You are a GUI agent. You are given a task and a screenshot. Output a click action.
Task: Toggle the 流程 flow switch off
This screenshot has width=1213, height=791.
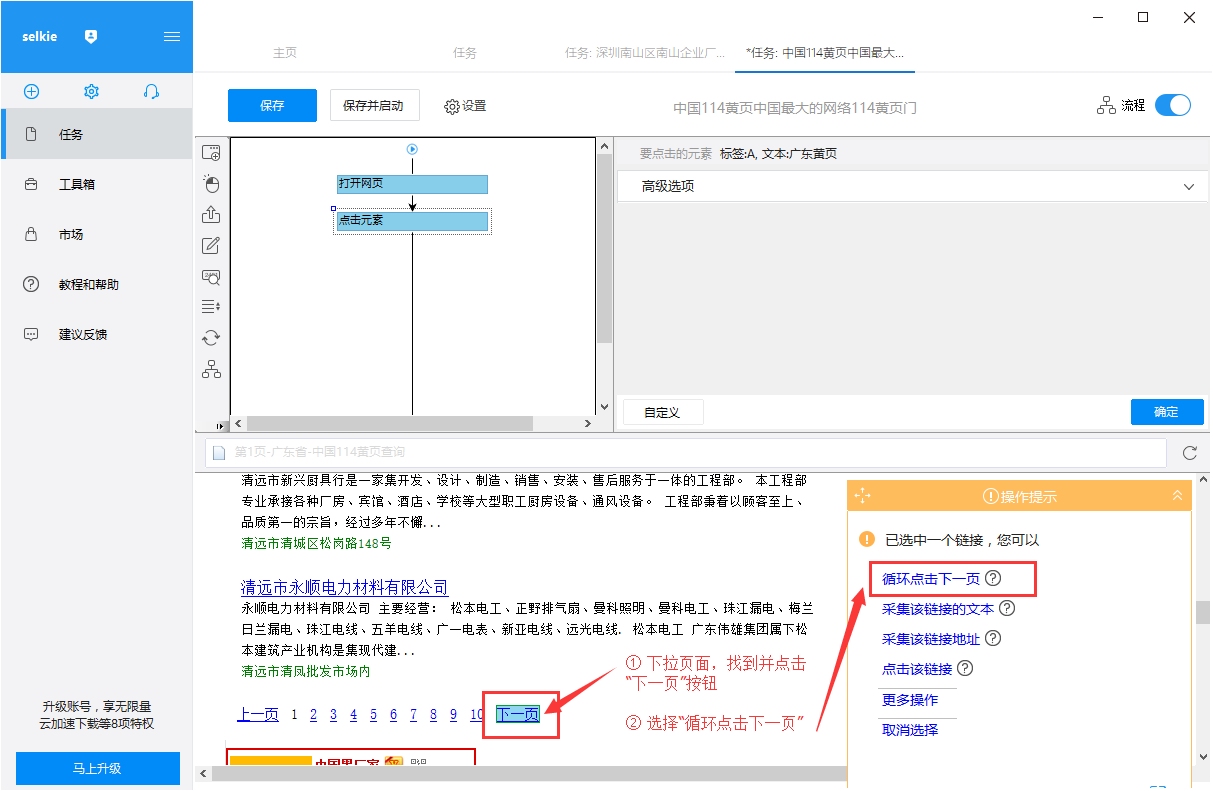pyautogui.click(x=1172, y=104)
